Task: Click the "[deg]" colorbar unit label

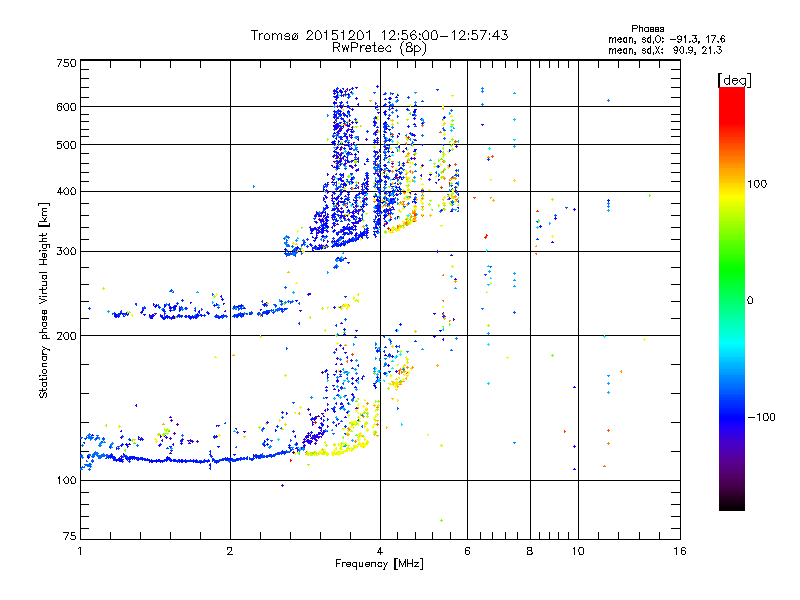Action: click(x=734, y=80)
